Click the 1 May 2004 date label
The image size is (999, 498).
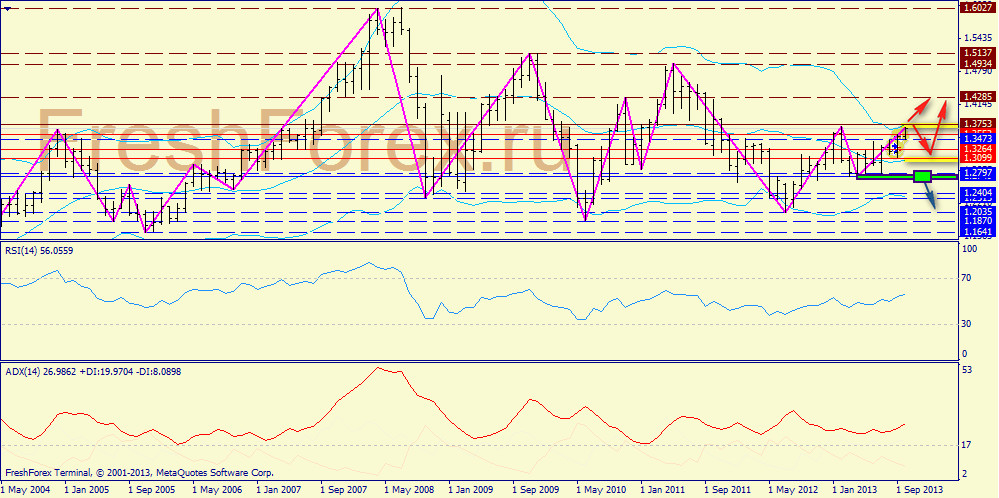[26, 490]
